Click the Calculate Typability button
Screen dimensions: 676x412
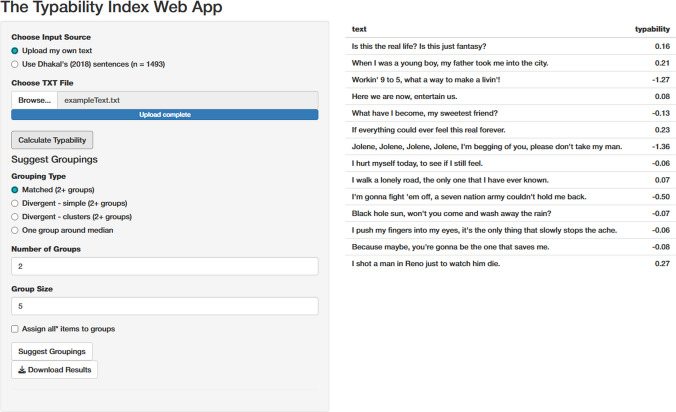point(52,140)
